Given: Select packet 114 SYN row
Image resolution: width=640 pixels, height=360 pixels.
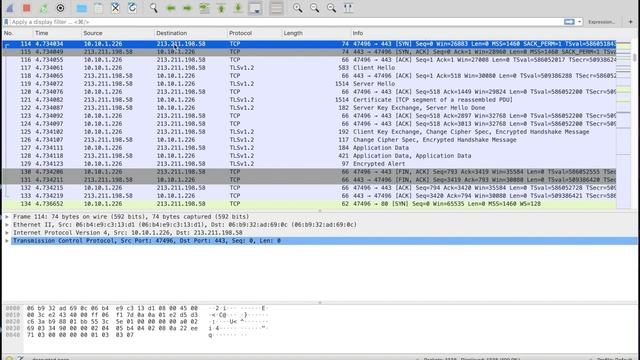Looking at the screenshot, I should point(309,44).
